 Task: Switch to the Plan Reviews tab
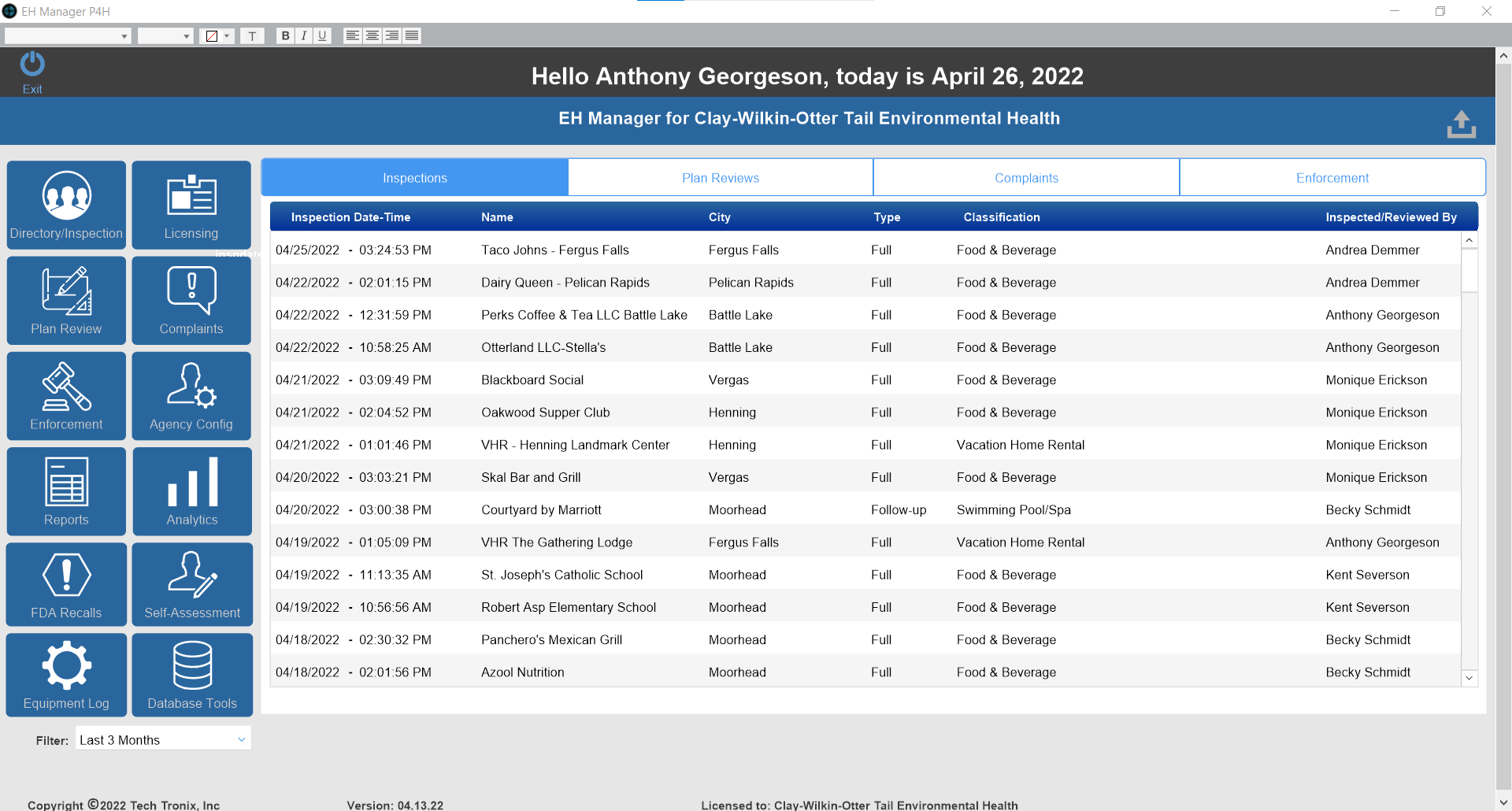[720, 177]
